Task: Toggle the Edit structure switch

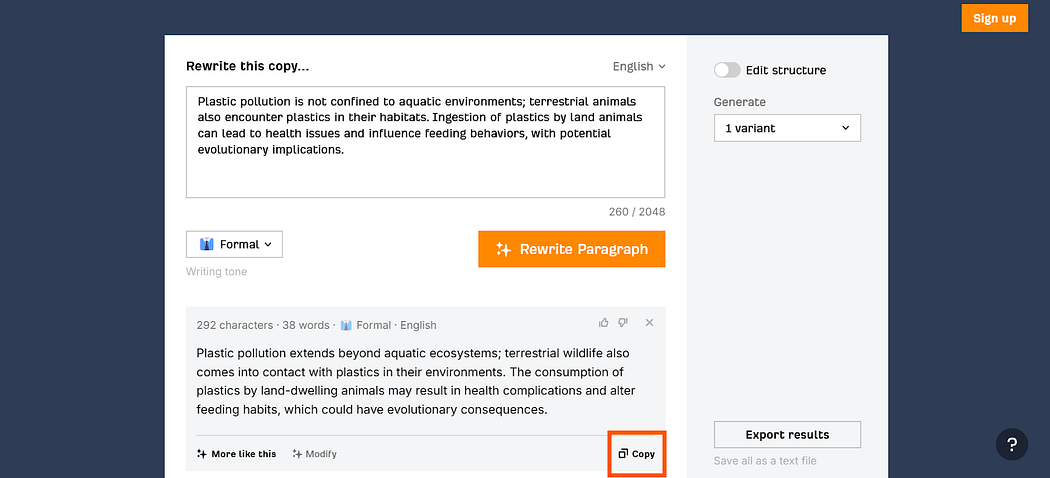Action: click(727, 70)
